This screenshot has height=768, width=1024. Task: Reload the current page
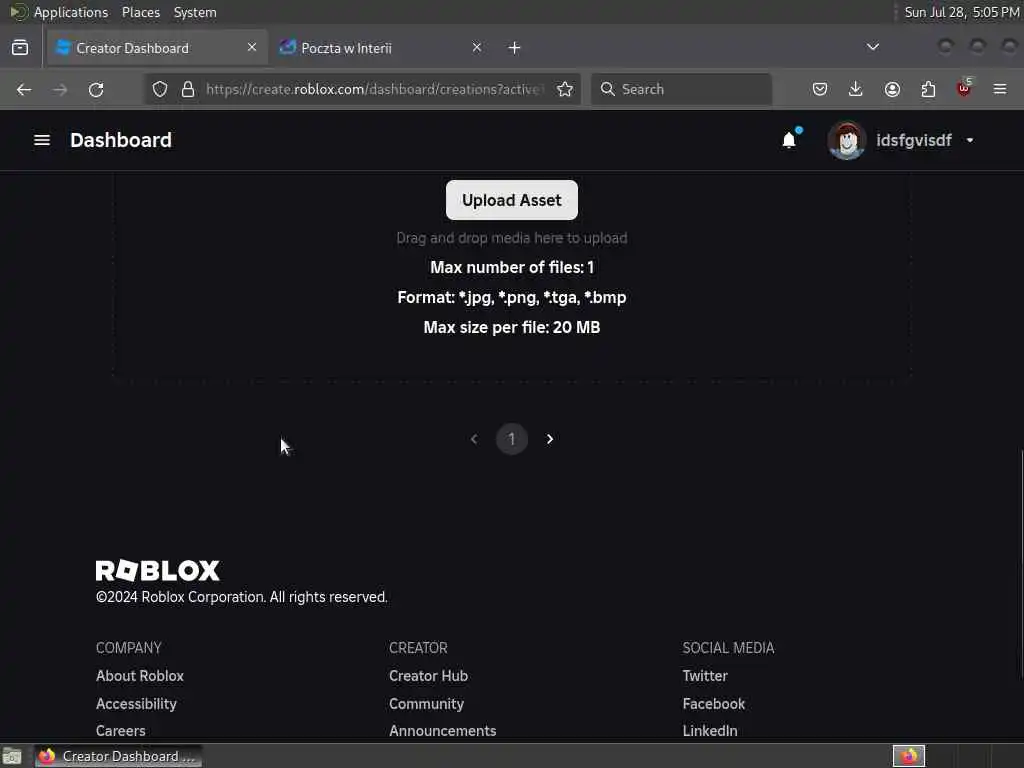pos(96,89)
